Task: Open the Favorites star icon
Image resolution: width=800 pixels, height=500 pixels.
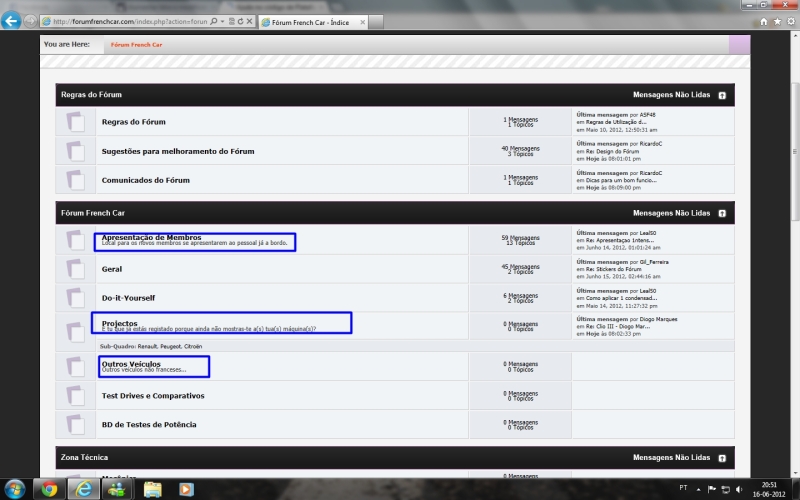Action: 777,21
